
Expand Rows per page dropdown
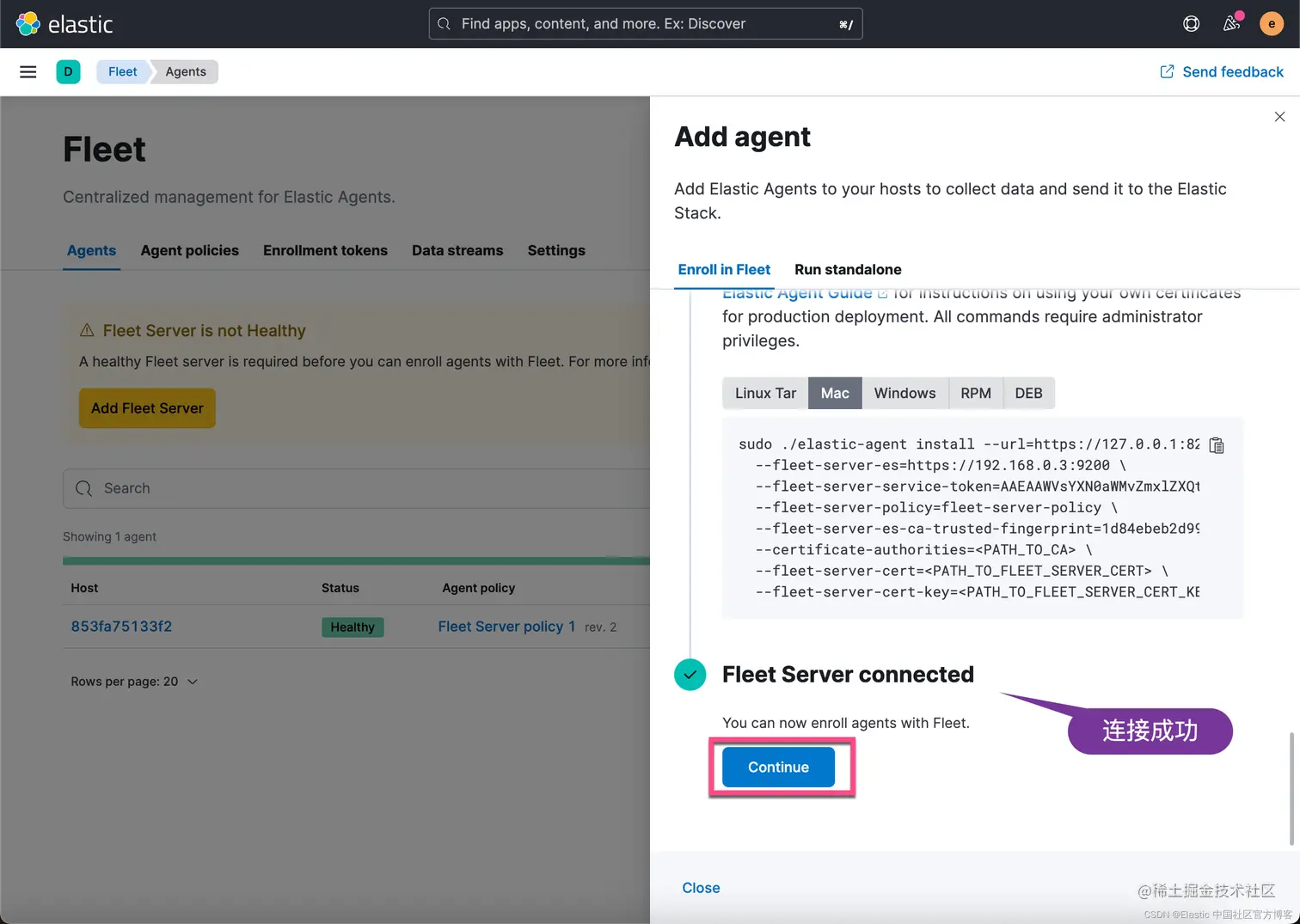pyautogui.click(x=134, y=682)
